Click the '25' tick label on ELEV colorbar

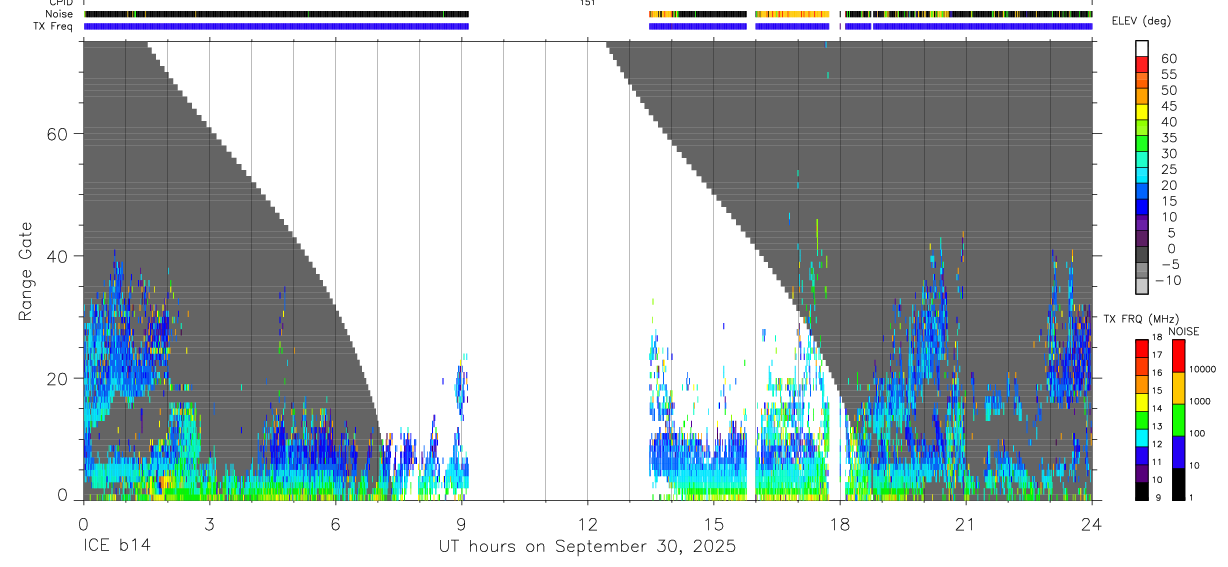point(1167,170)
